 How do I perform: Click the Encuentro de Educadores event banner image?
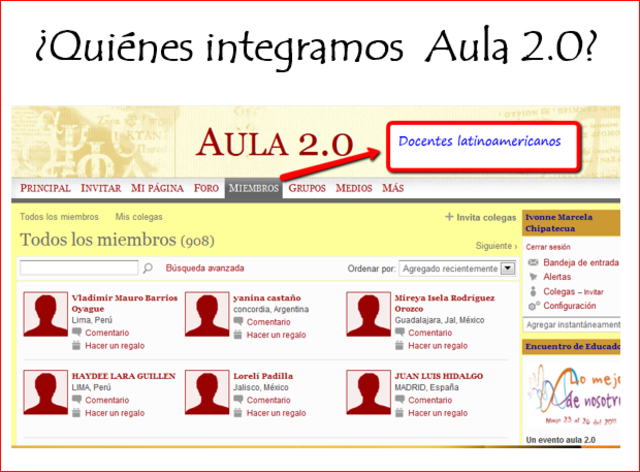573,394
